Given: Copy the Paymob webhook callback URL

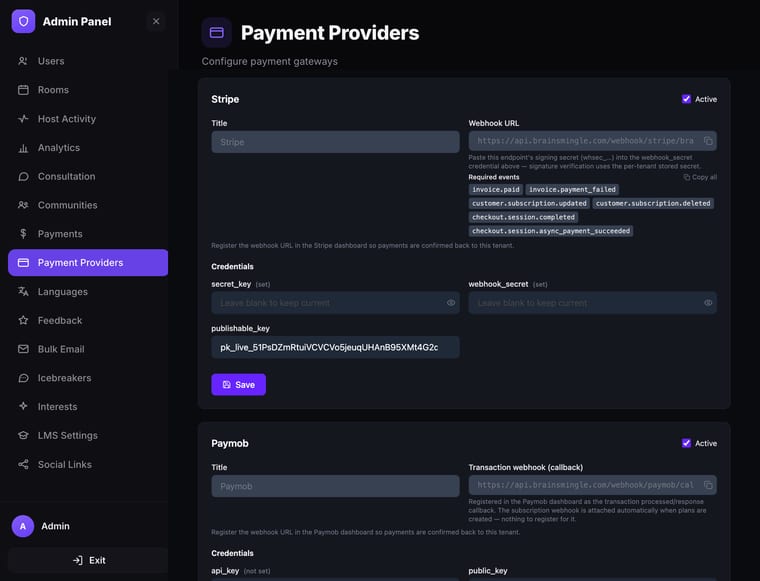Looking at the screenshot, I should point(708,485).
